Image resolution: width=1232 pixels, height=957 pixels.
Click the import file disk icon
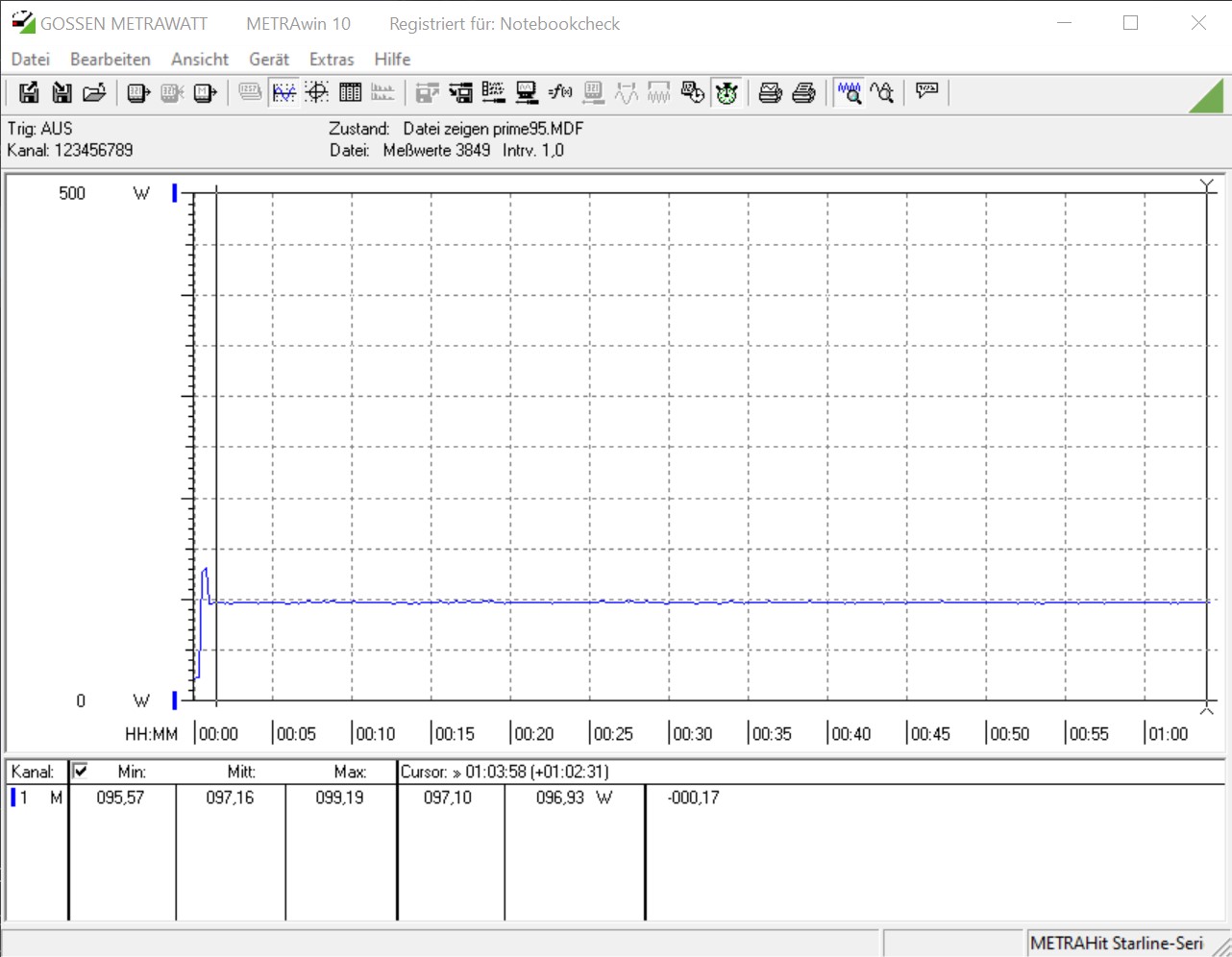point(62,92)
